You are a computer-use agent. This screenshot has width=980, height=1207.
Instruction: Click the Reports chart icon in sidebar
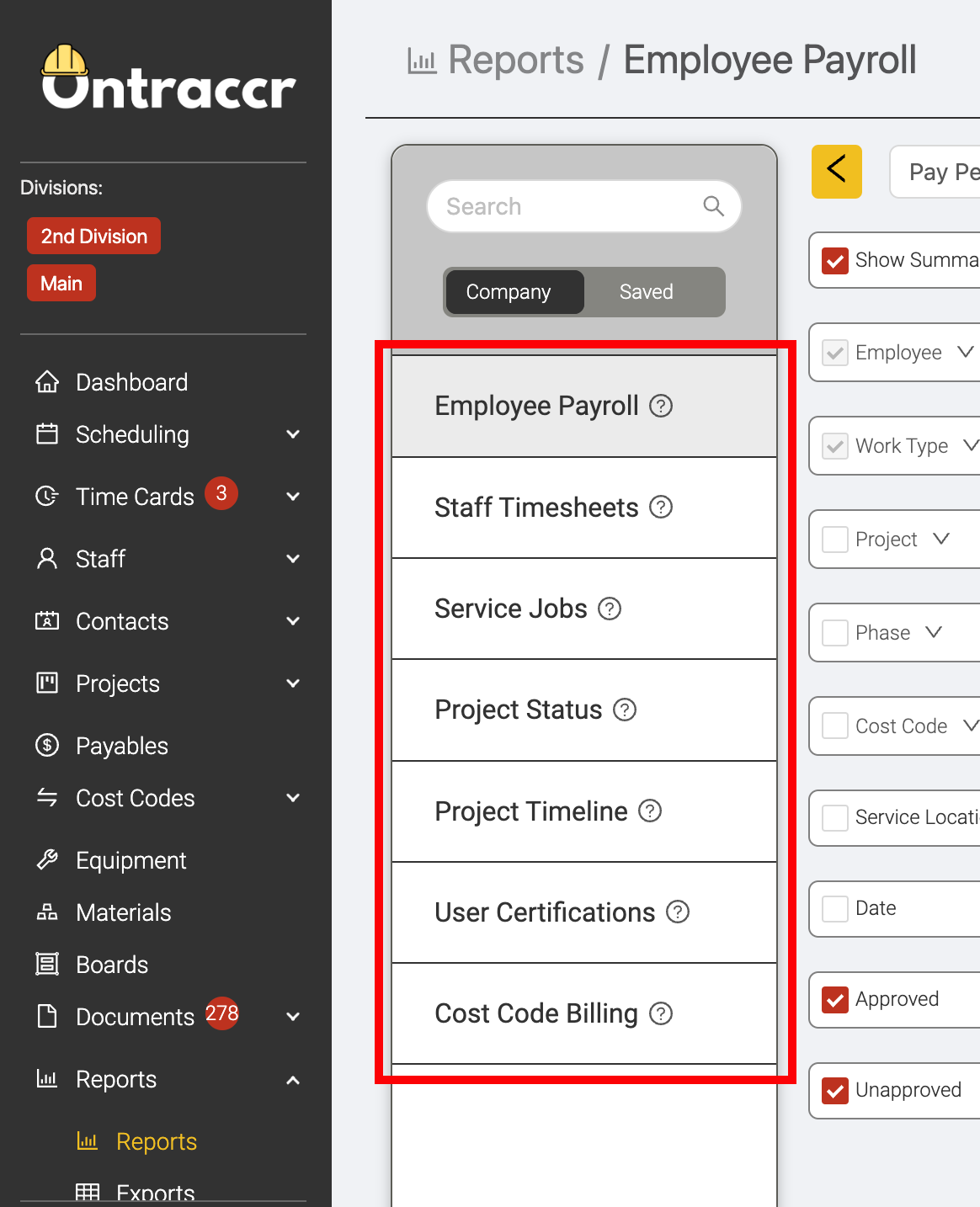click(47, 1078)
